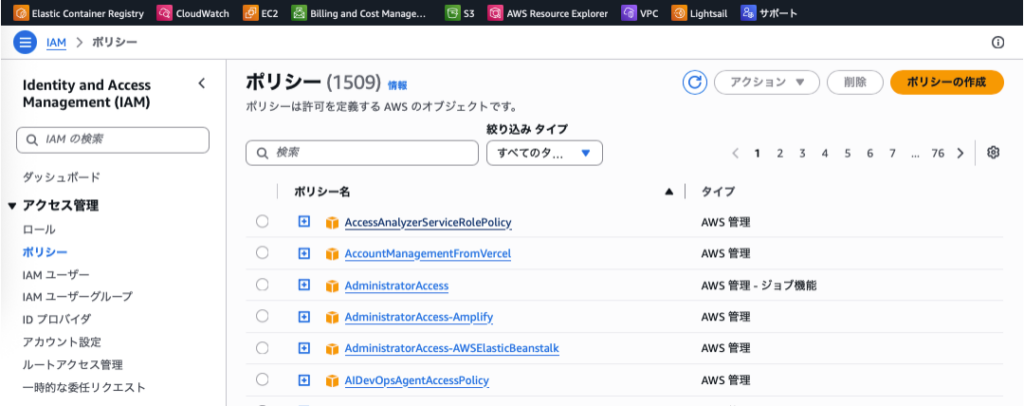
Task: Open ルートアクセス管理 in sidebar
Action: [72, 364]
